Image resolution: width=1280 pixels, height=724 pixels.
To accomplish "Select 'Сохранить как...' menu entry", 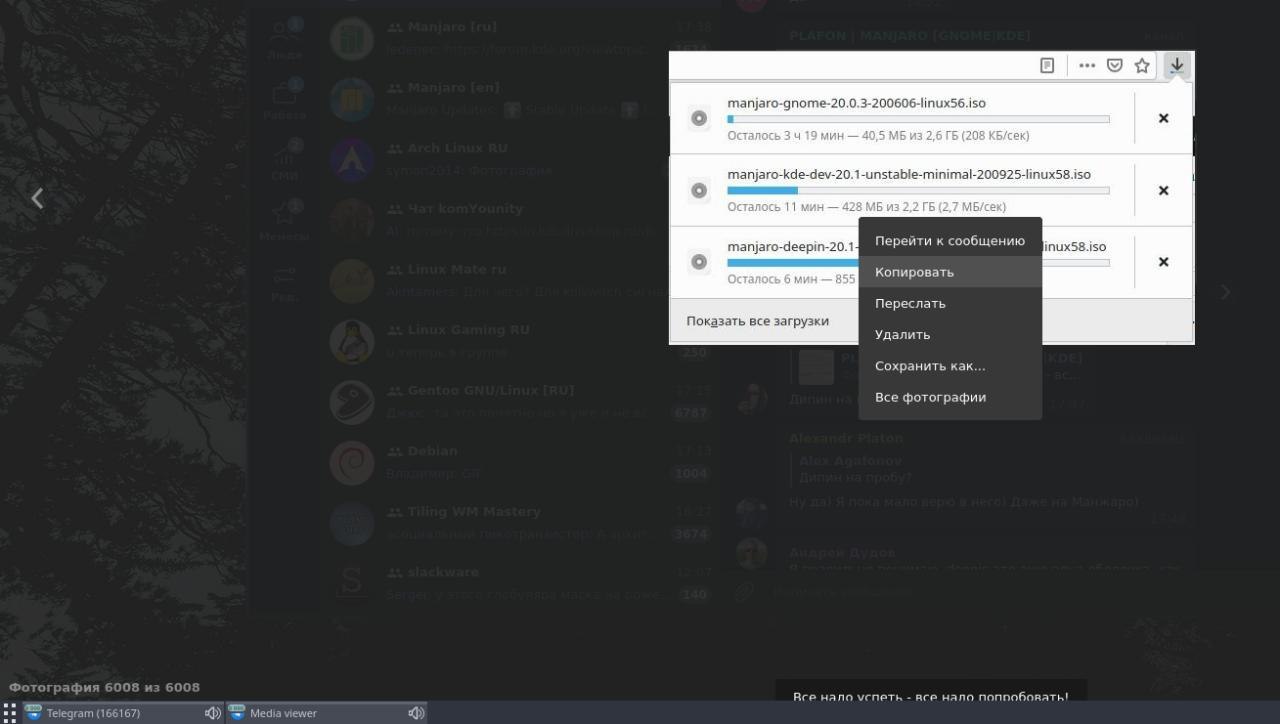I will [x=950, y=366].
